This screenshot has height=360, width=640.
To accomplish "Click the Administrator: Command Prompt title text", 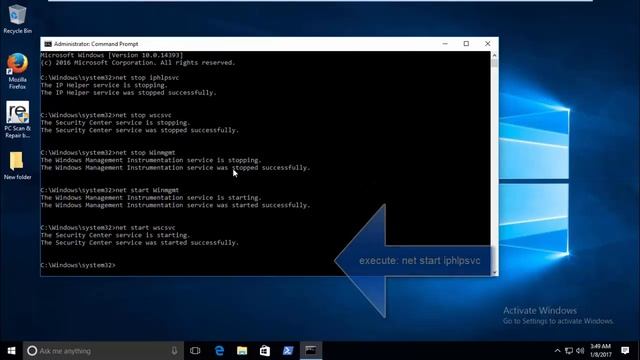I will coord(96,44).
